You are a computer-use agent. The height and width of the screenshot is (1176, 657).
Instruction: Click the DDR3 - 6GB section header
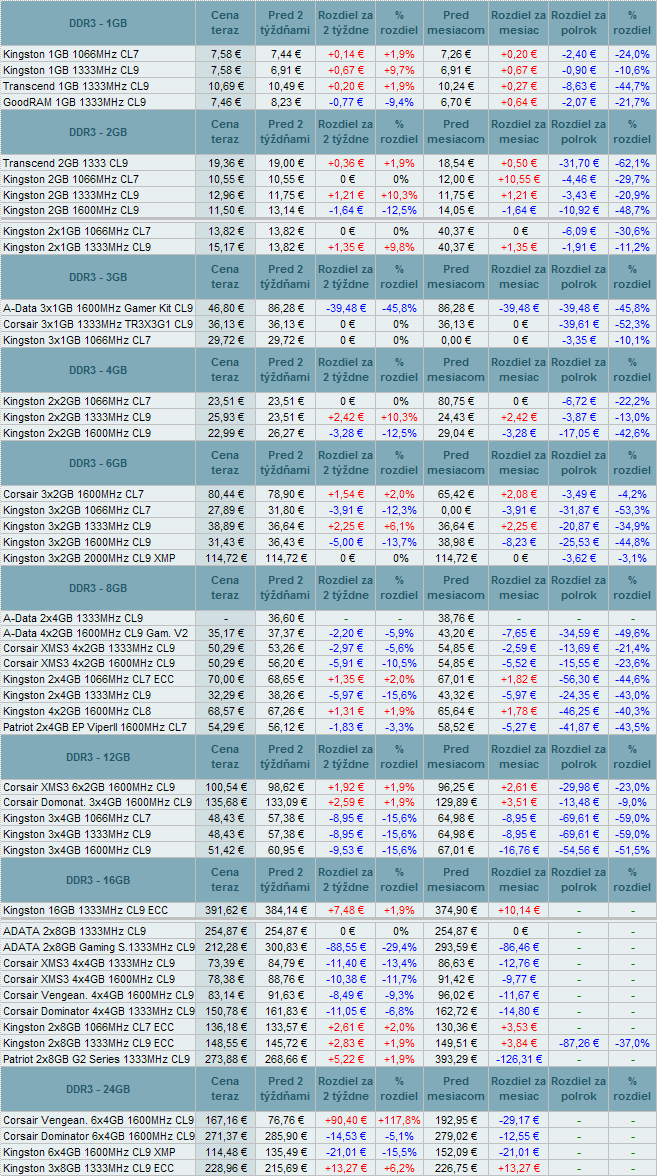(x=97, y=463)
